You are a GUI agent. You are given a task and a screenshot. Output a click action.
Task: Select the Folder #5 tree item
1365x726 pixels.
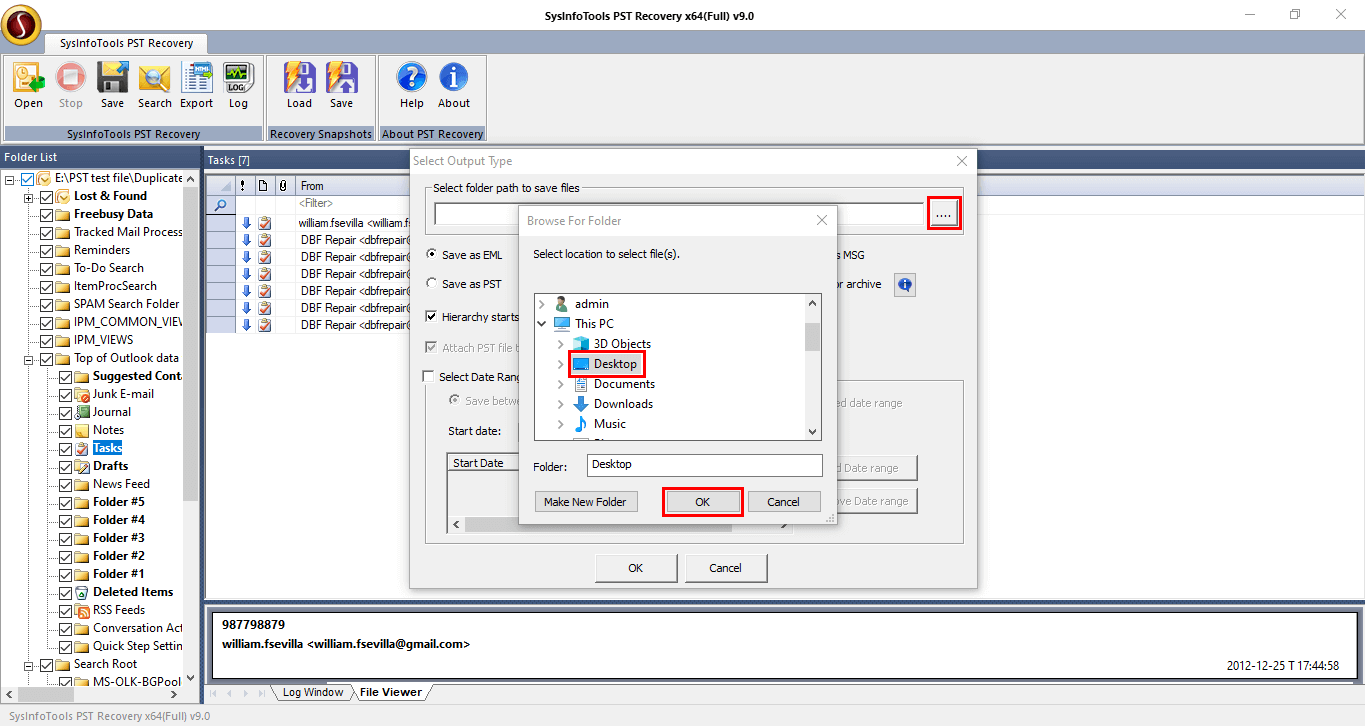click(x=119, y=502)
